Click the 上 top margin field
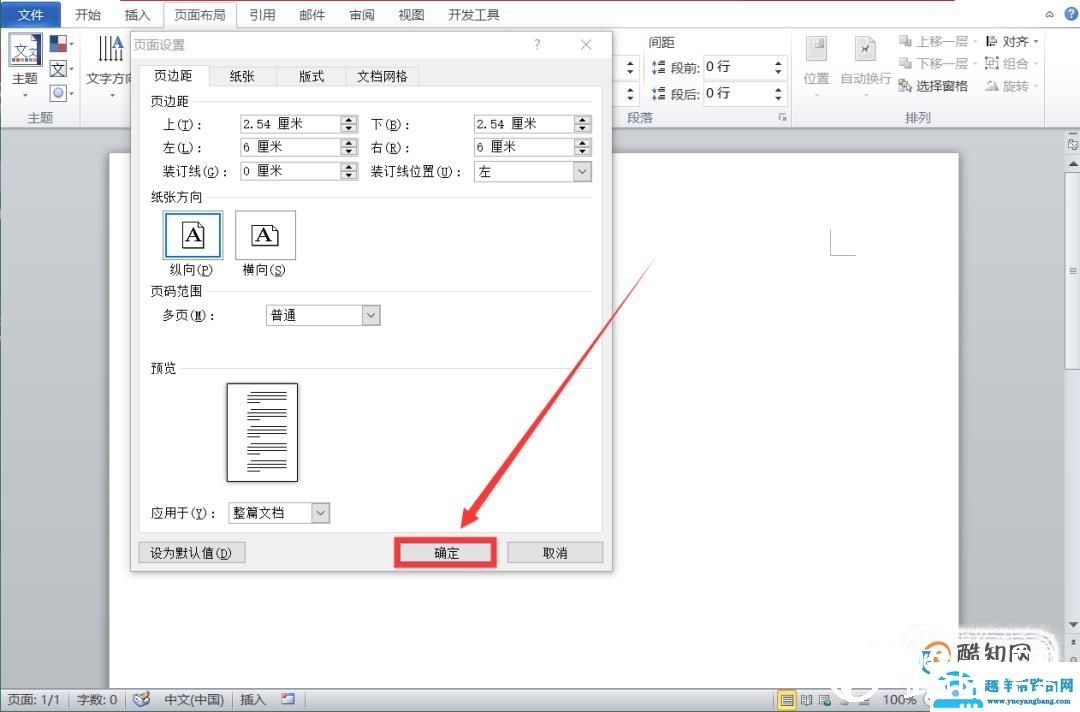 (291, 124)
